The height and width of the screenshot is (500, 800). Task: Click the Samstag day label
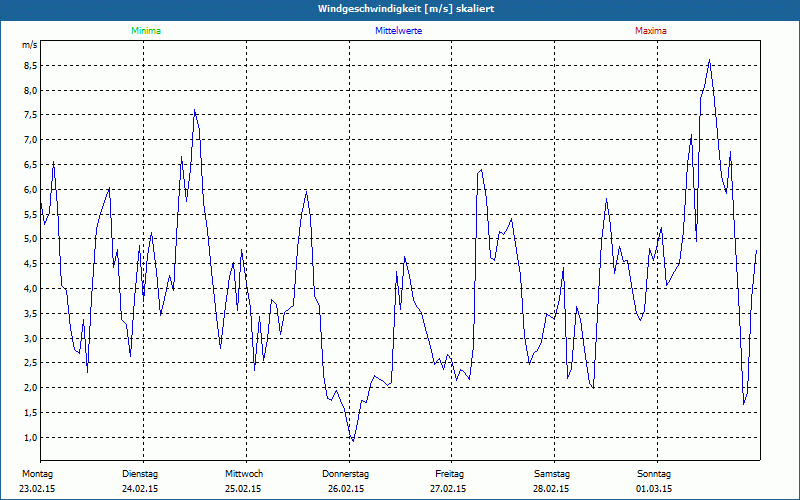click(552, 474)
